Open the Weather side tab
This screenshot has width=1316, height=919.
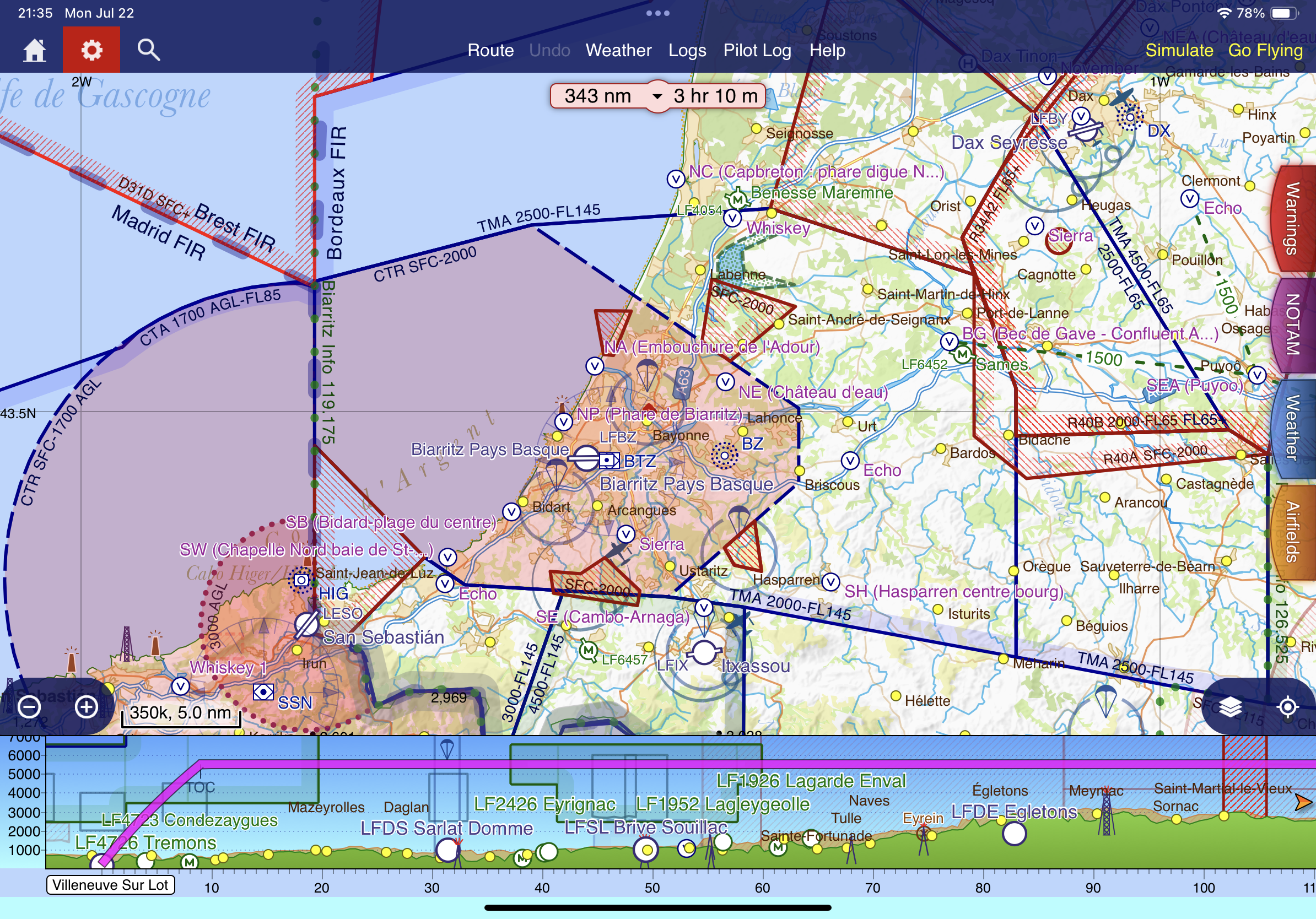coord(1293,428)
